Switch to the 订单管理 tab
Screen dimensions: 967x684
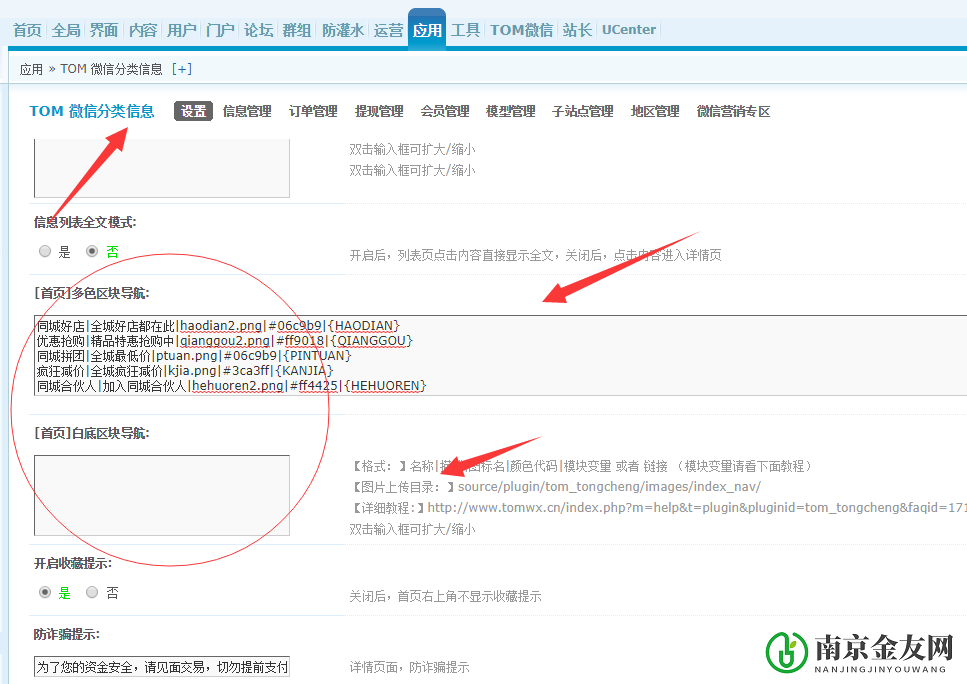click(313, 111)
